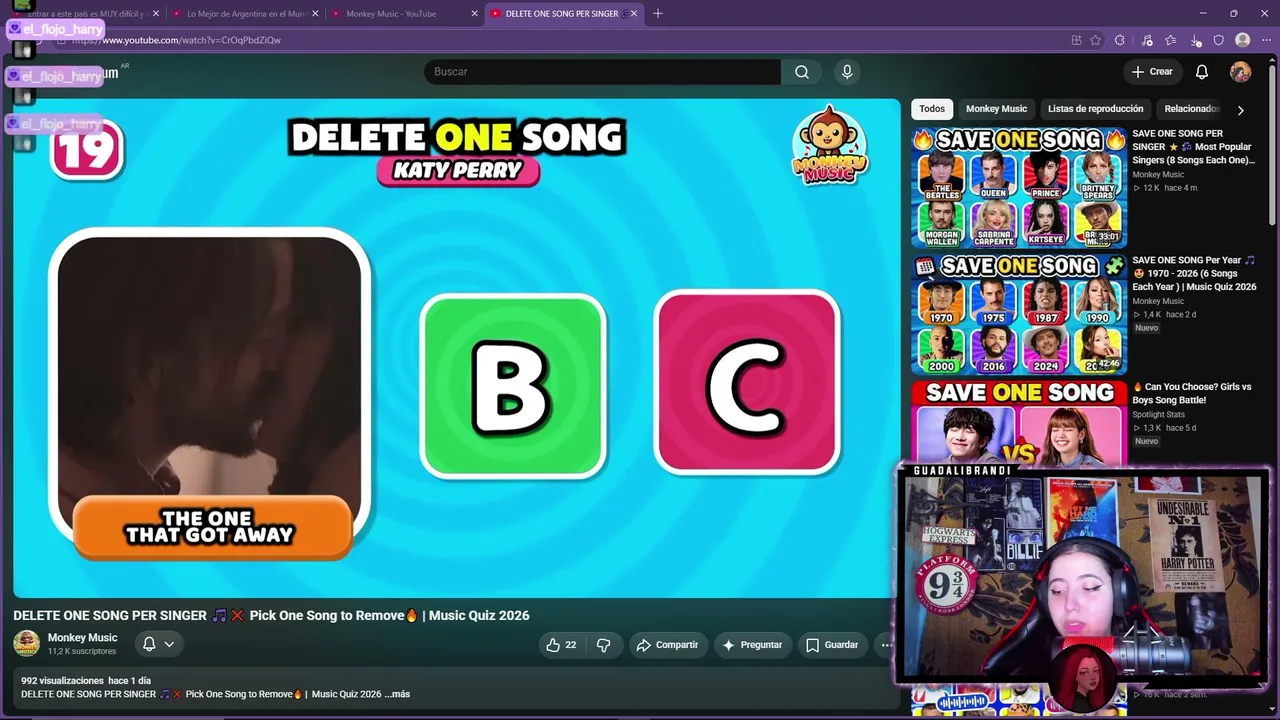Screen dimensions: 1280x720
Task: Bookmark this page with the star icon
Action: point(1095,40)
